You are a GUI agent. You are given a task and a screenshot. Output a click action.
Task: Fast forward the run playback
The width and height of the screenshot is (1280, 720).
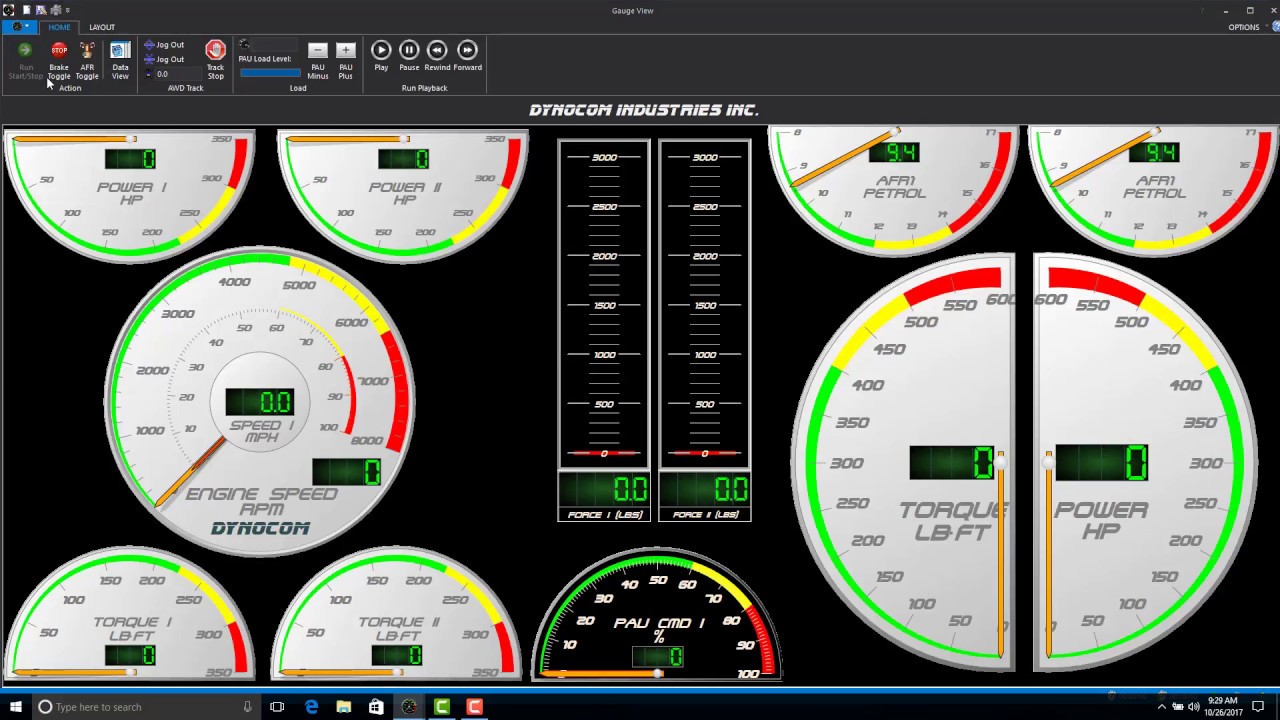pyautogui.click(x=467, y=56)
